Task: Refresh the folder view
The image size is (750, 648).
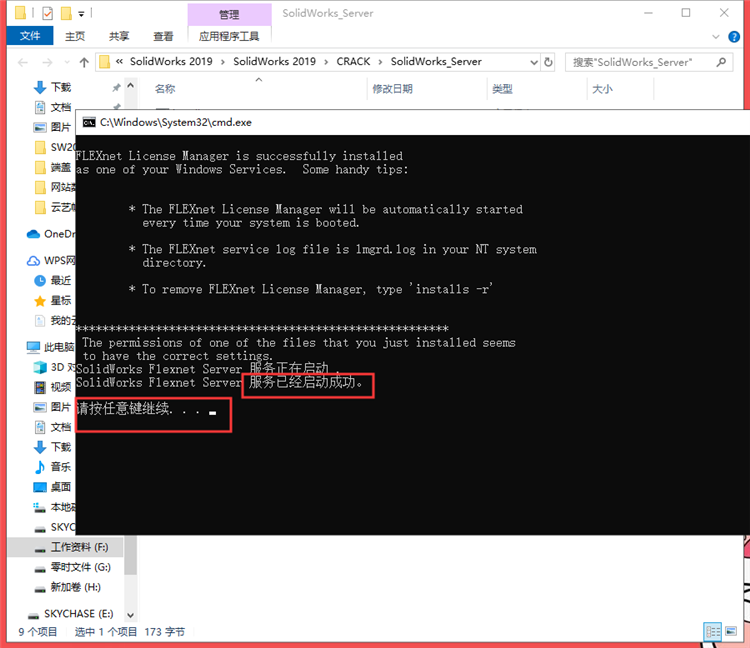Action: [548, 62]
